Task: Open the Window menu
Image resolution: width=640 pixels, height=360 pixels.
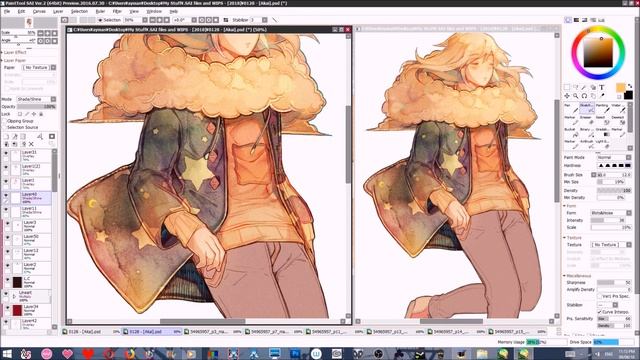Action: 154,11
